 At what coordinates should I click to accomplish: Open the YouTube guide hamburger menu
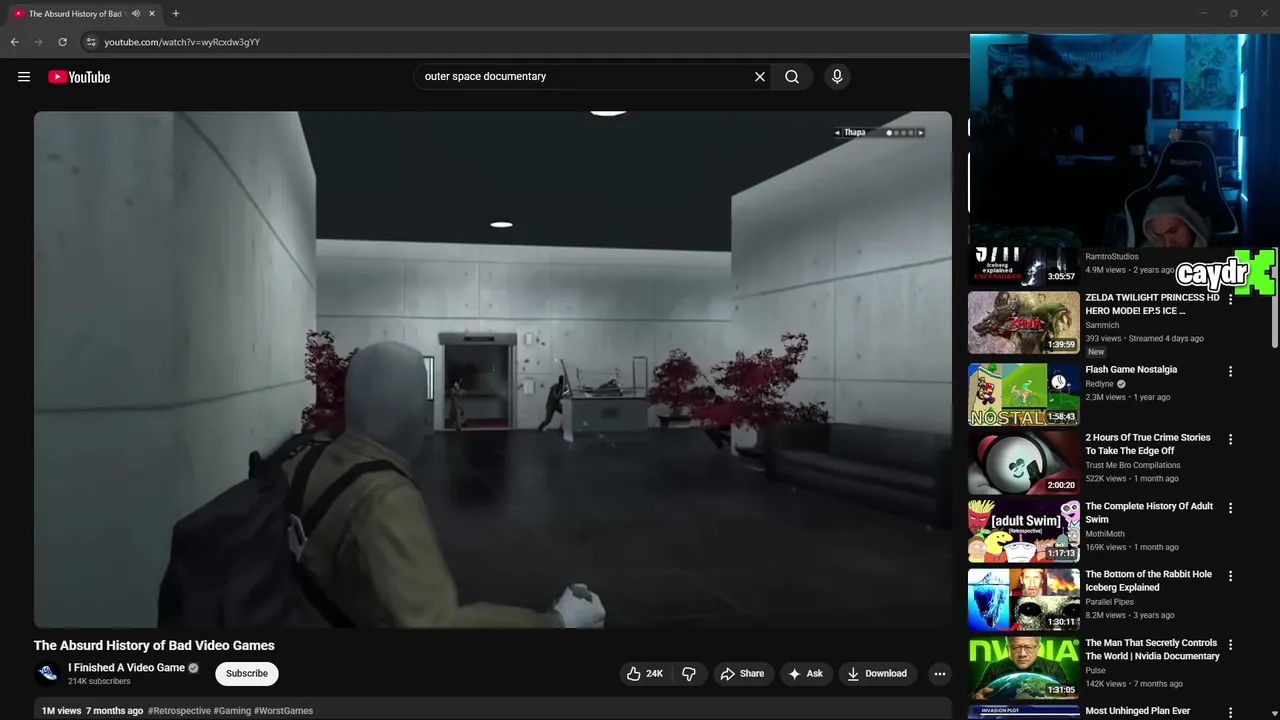tap(24, 77)
